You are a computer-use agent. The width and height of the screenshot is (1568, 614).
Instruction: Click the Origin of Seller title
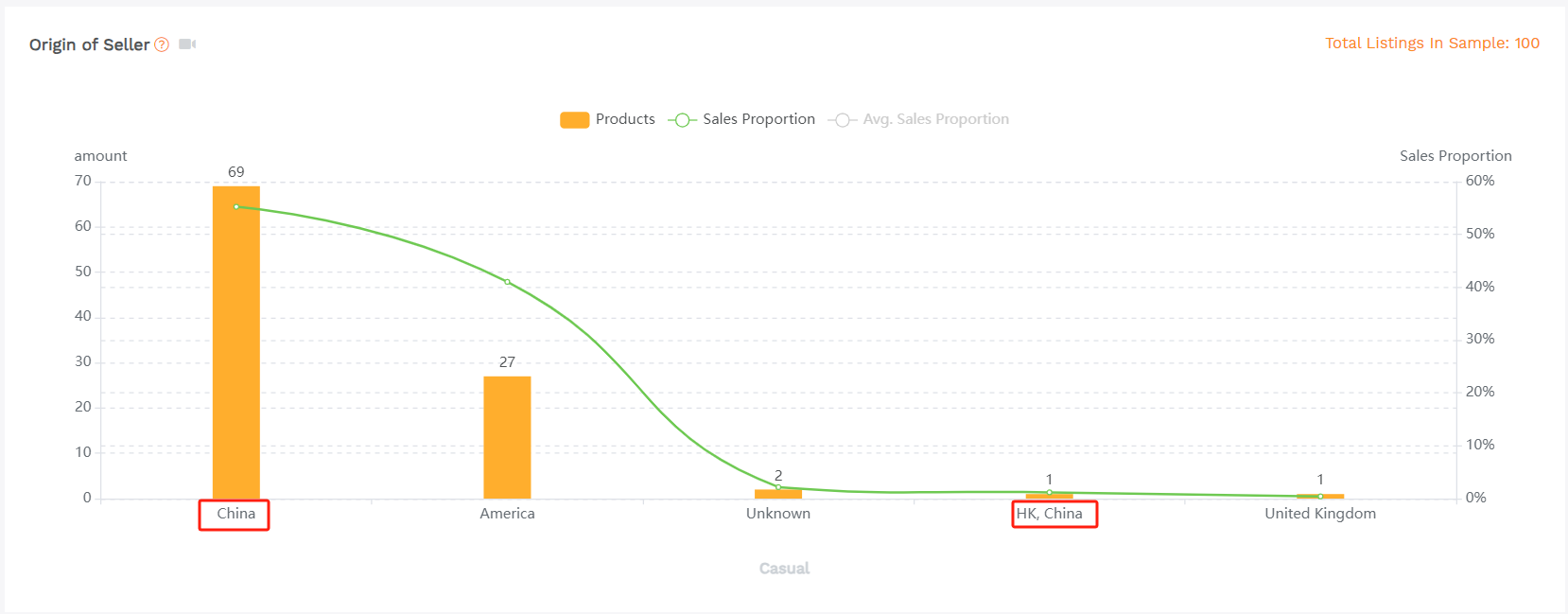[90, 44]
